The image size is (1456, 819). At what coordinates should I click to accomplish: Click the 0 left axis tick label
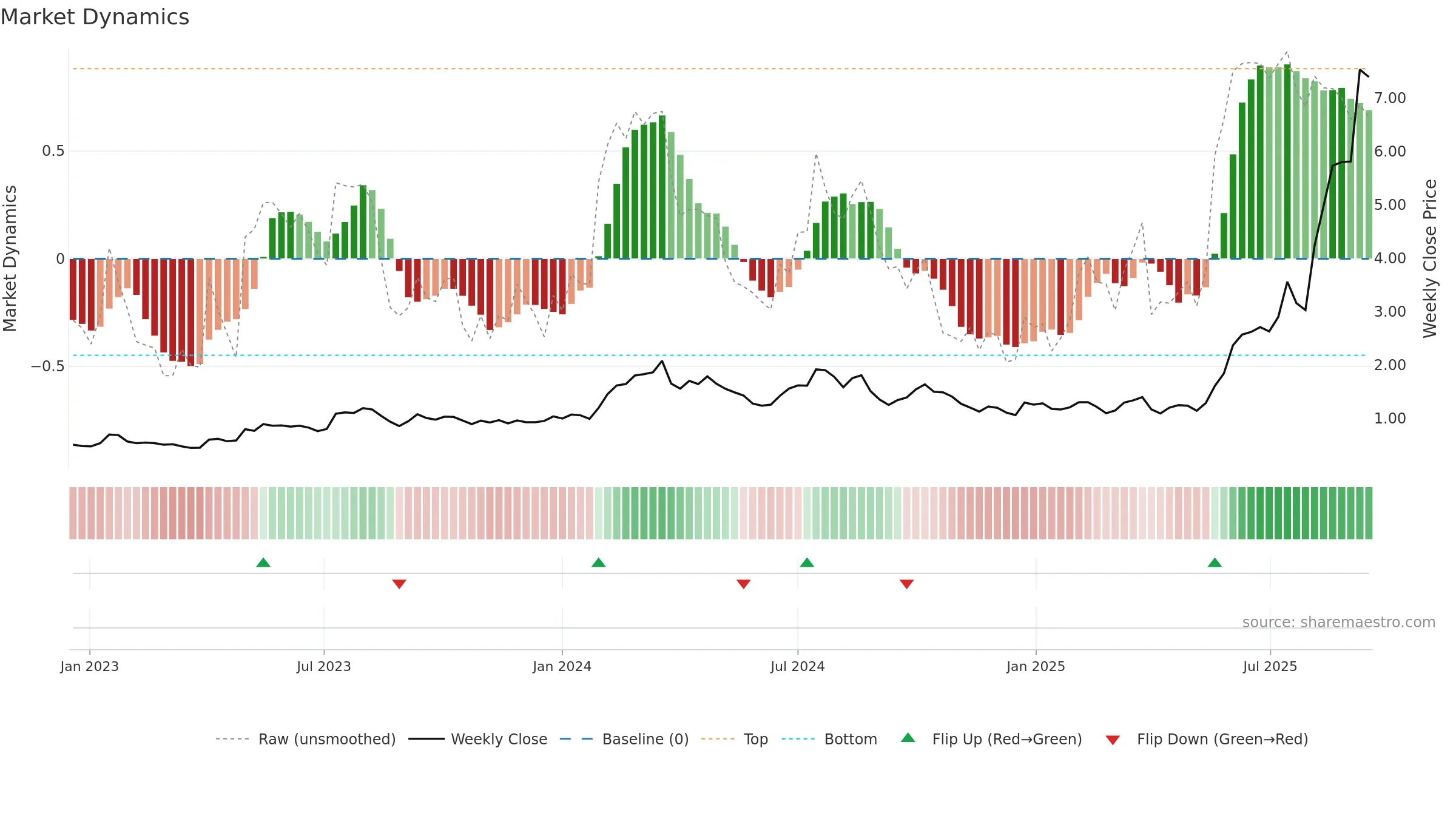[60, 259]
